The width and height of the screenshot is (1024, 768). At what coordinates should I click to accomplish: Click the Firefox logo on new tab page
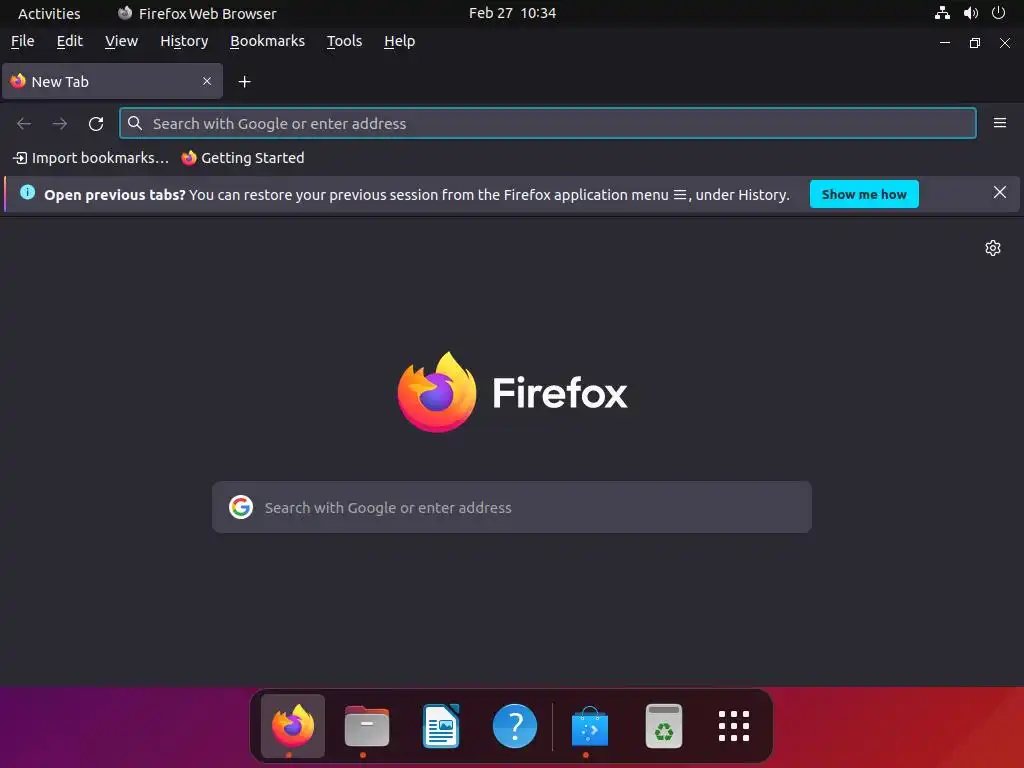coord(436,392)
